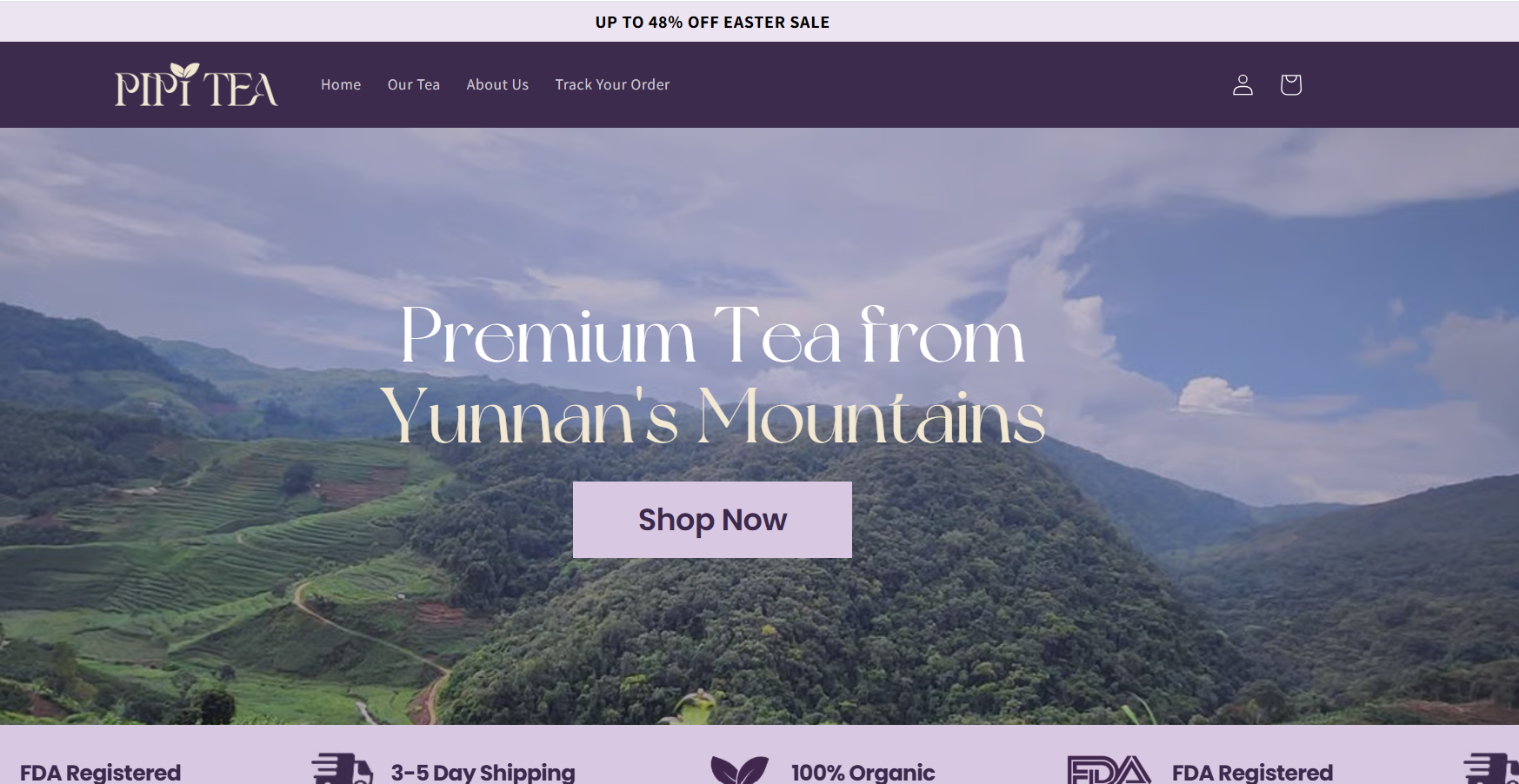
Task: Click the Yunnan's Mountains headline line
Action: [x=712, y=416]
